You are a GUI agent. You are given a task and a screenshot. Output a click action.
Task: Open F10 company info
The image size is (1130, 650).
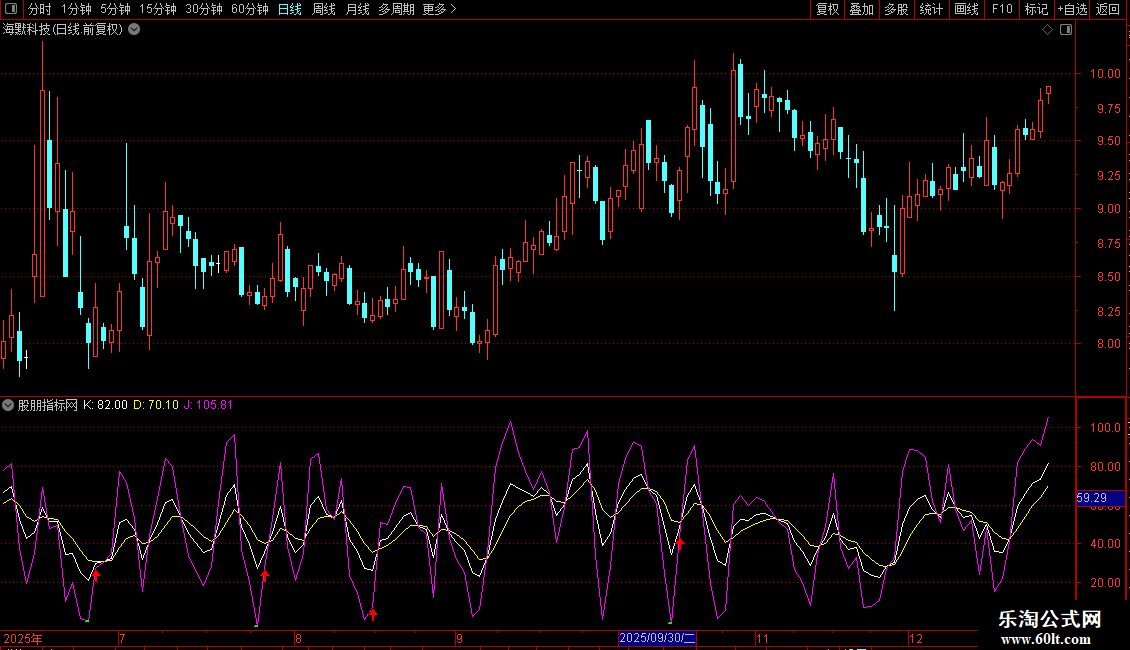1001,9
